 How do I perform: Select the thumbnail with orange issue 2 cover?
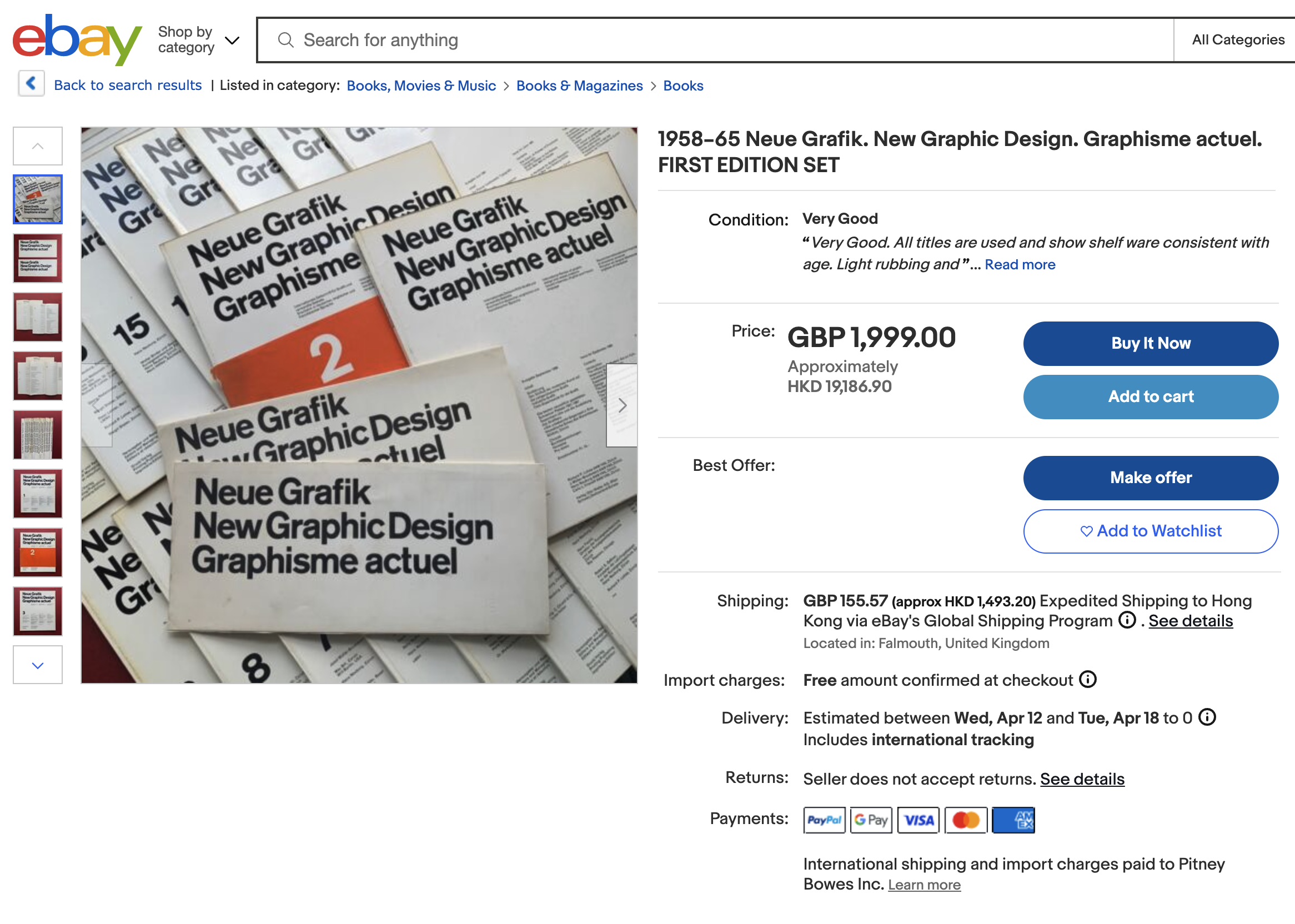[38, 553]
